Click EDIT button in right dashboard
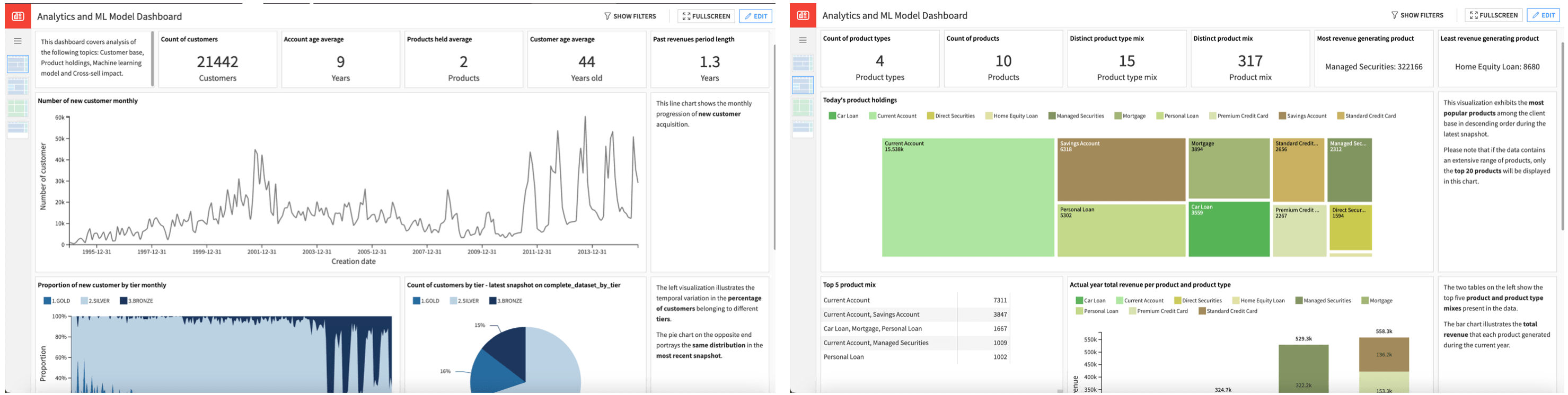This screenshot has width=1568, height=395. [x=1544, y=15]
